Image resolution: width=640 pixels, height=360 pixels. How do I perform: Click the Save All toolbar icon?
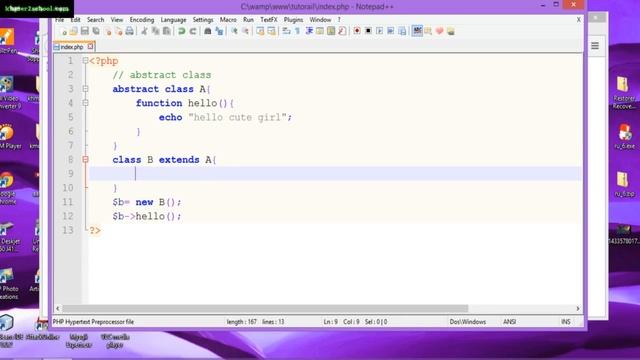pos(96,31)
